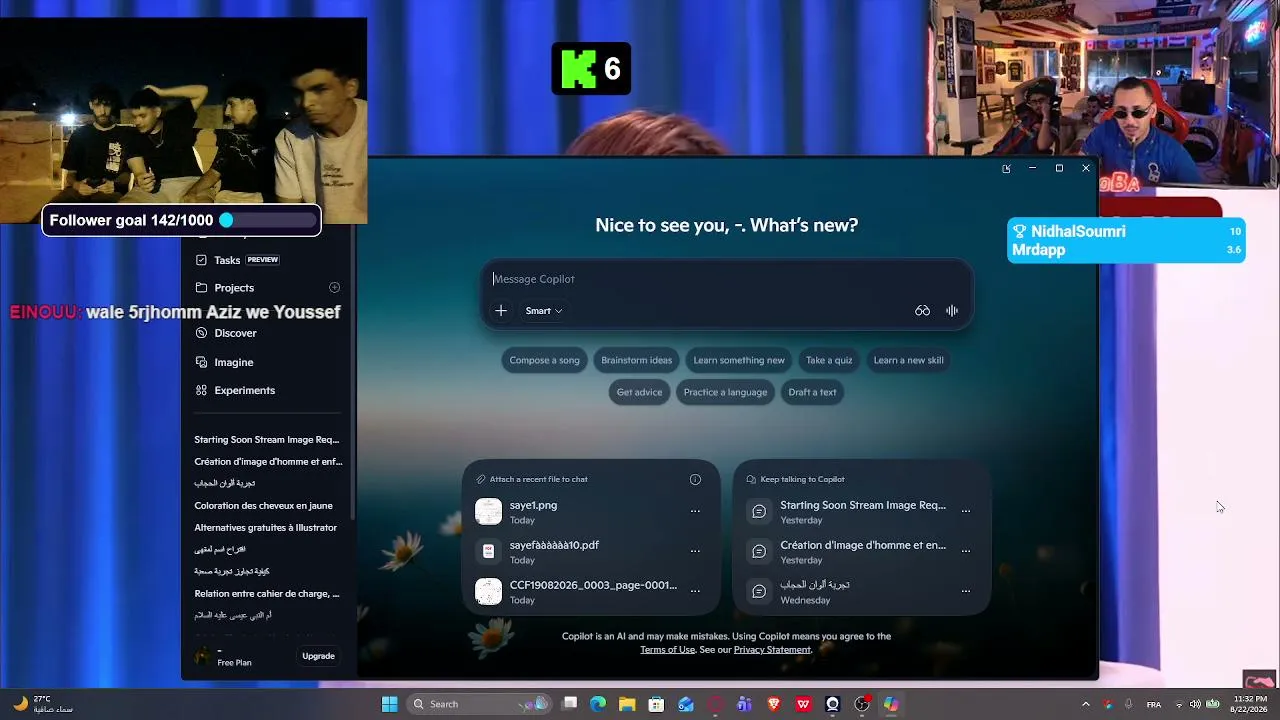The width and height of the screenshot is (1280, 720).
Task: Attach recent file CCF19082026_0003_page-0001
Action: point(577,592)
